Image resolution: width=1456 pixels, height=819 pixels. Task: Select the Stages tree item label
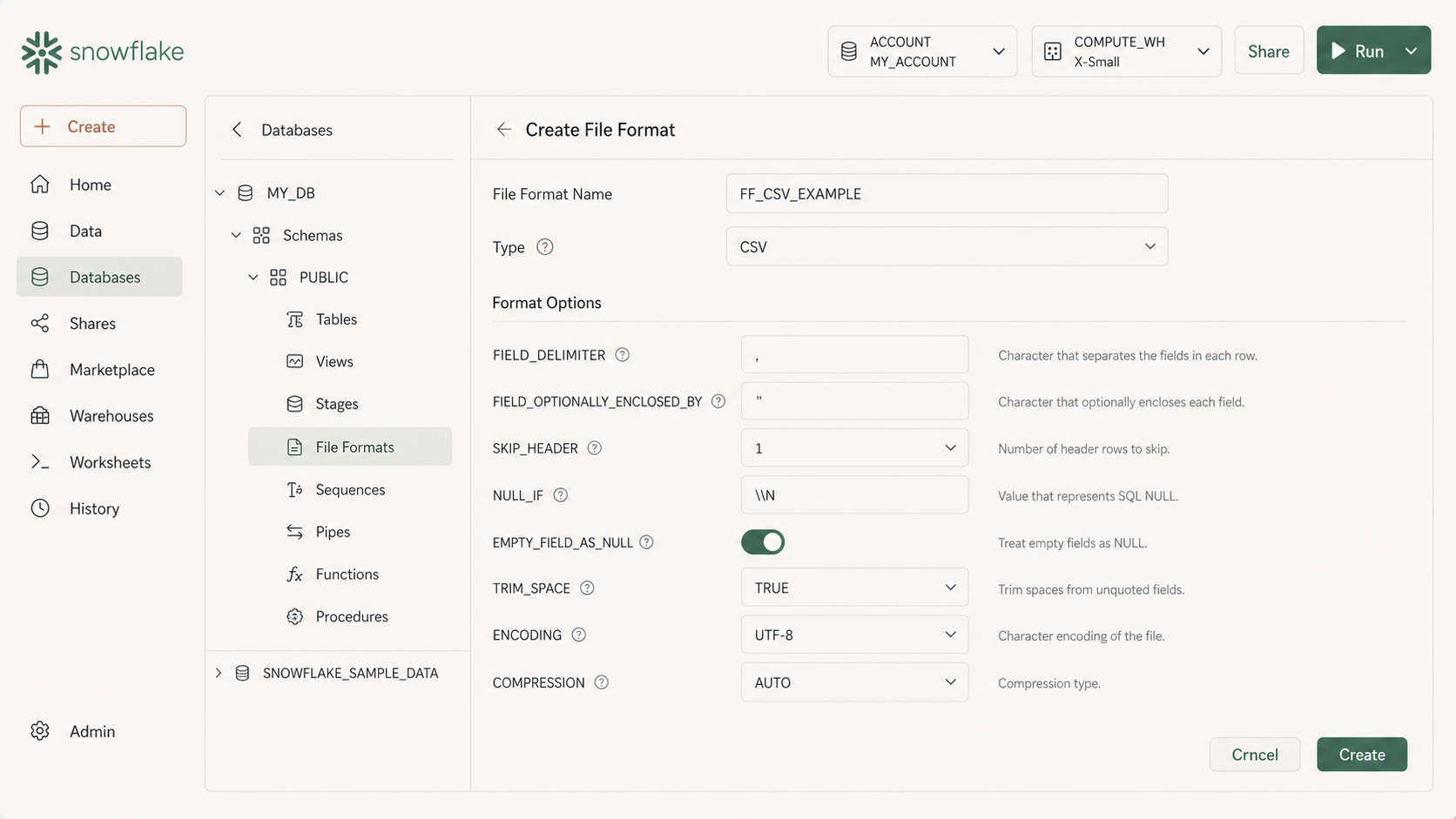click(337, 404)
